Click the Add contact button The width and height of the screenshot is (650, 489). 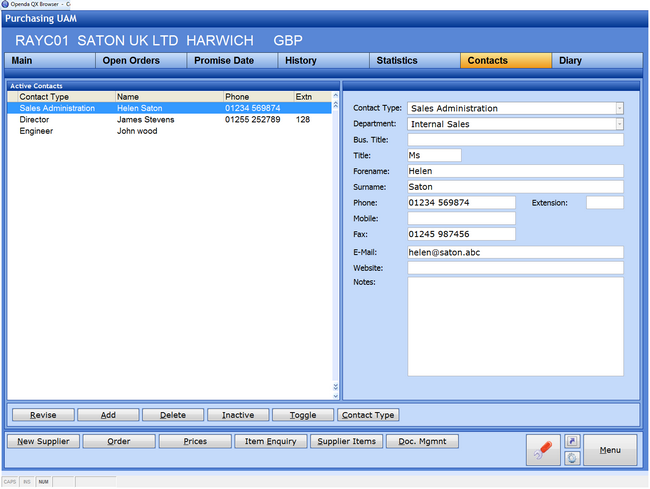[108, 415]
